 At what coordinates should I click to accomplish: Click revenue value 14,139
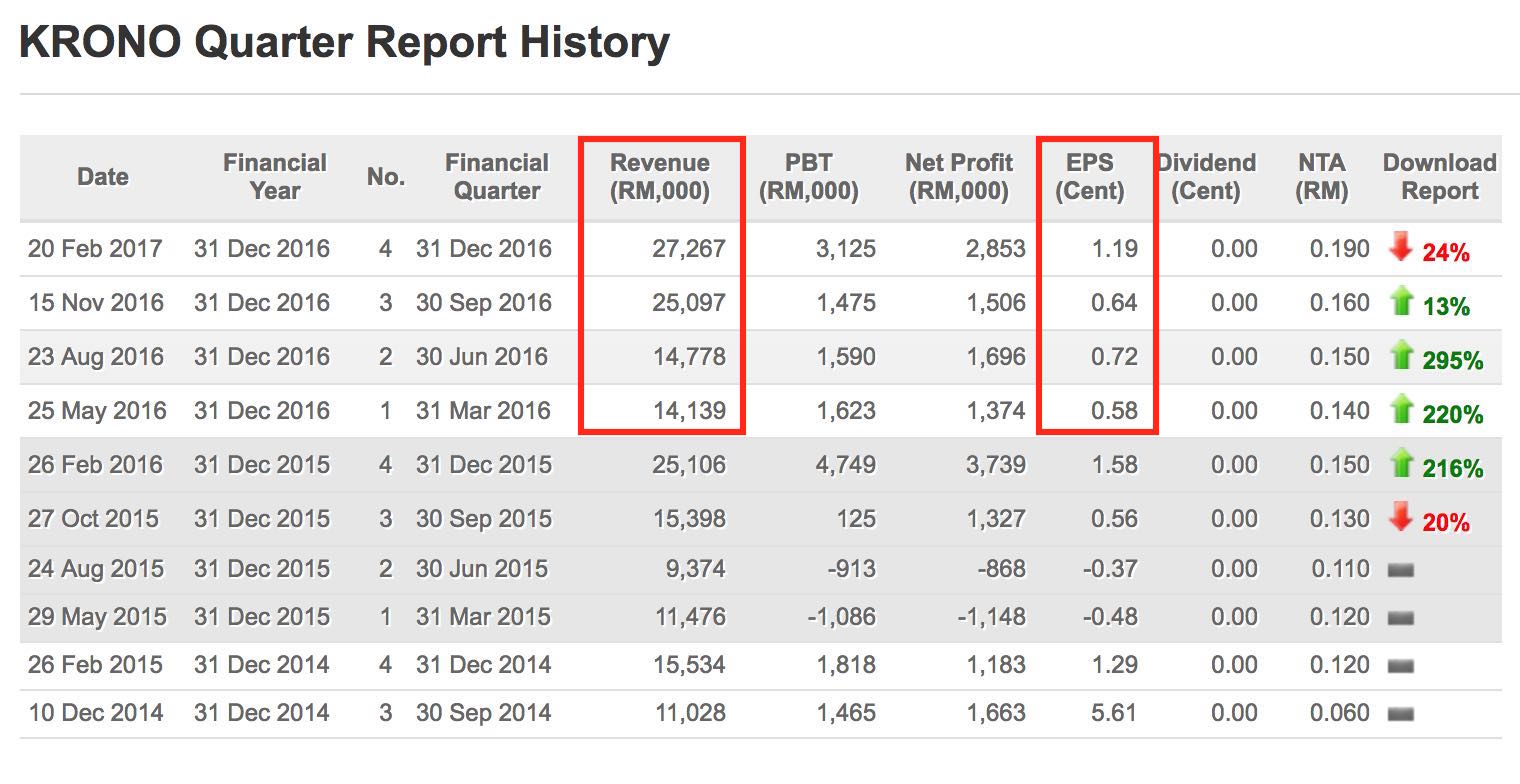(691, 411)
